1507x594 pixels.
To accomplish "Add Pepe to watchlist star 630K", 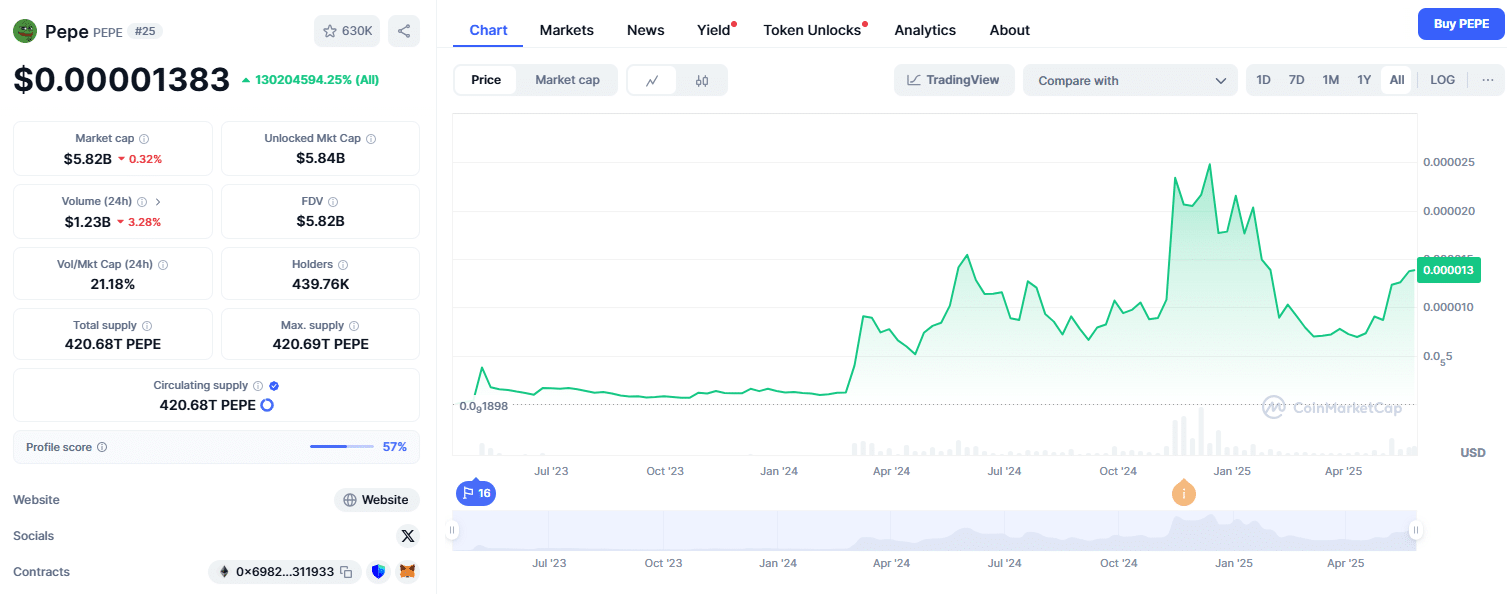I will pos(347,31).
